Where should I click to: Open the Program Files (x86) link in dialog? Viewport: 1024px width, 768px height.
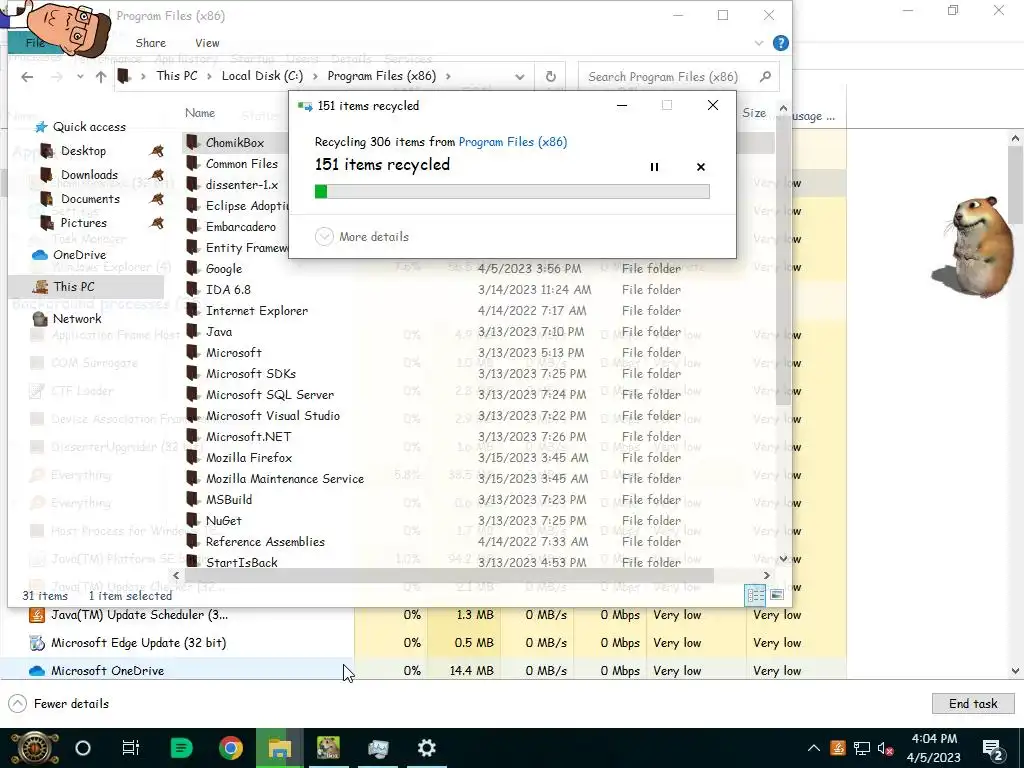click(513, 142)
